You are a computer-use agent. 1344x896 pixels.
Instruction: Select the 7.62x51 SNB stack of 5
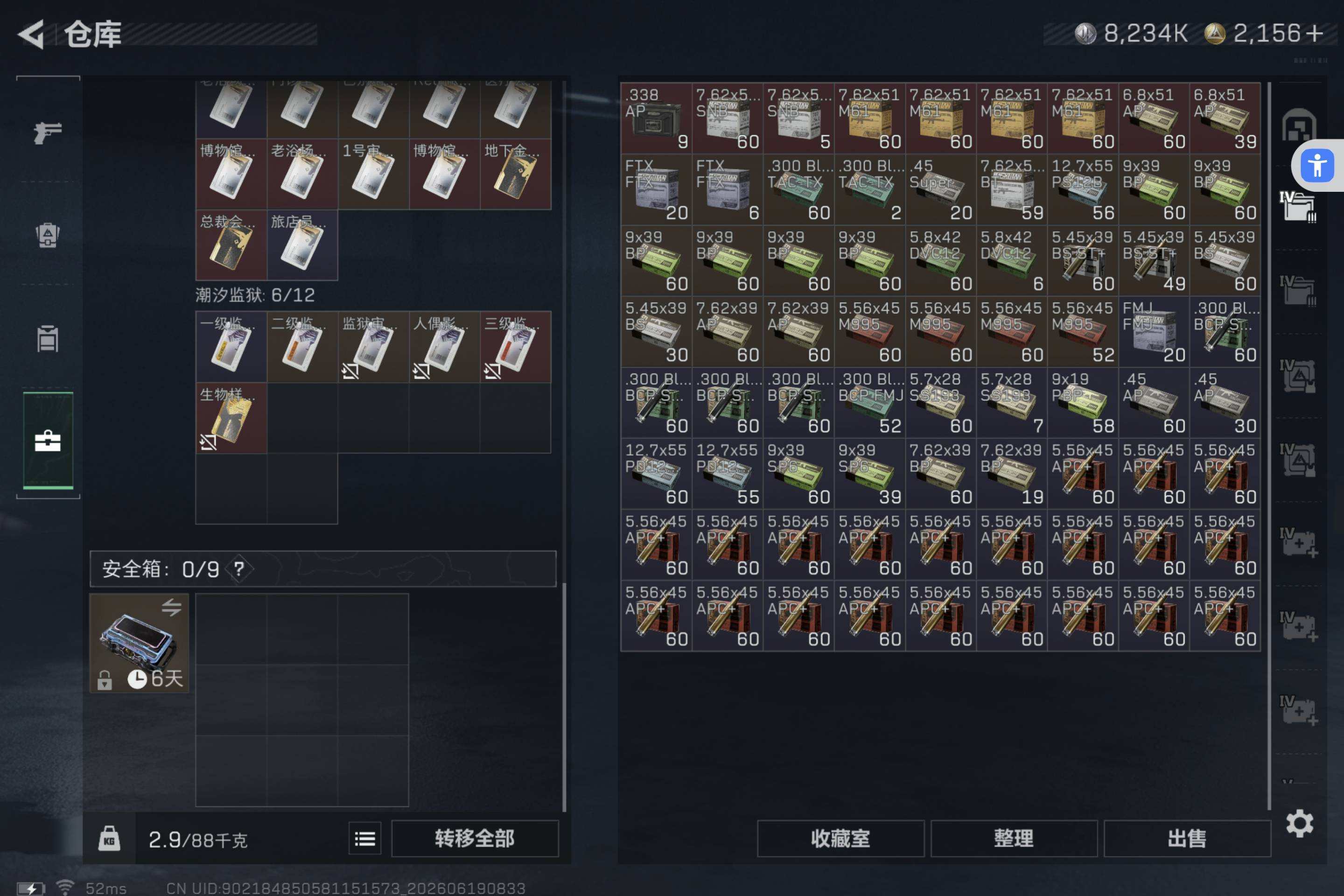pyautogui.click(x=799, y=118)
